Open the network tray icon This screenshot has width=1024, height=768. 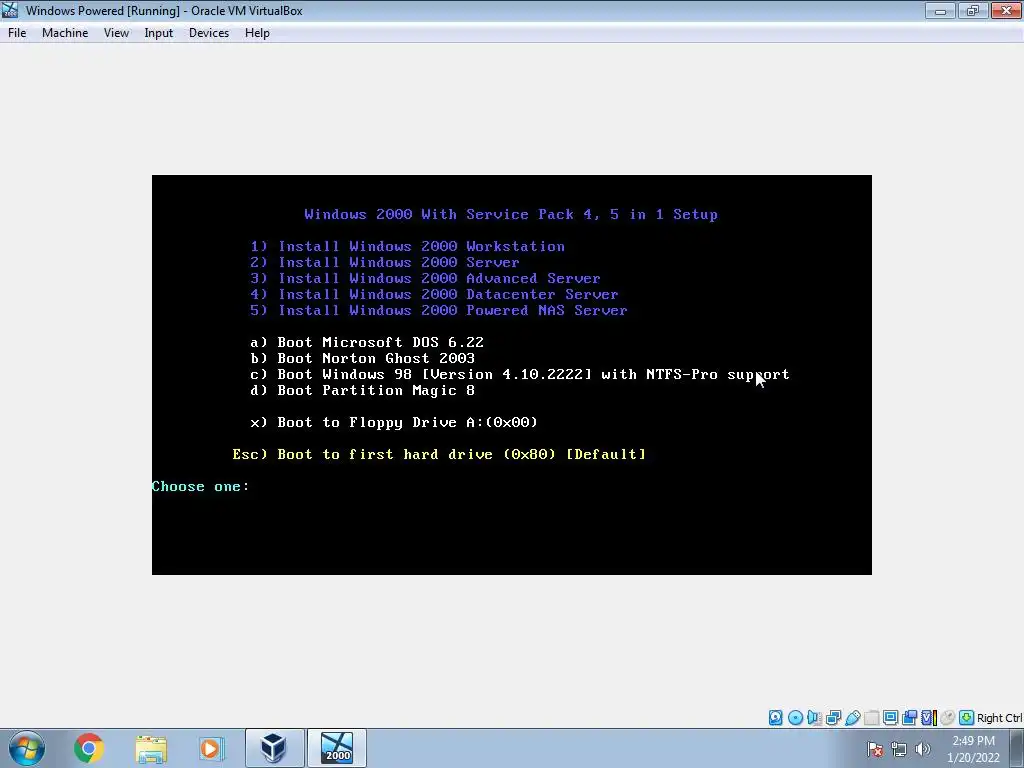(899, 749)
